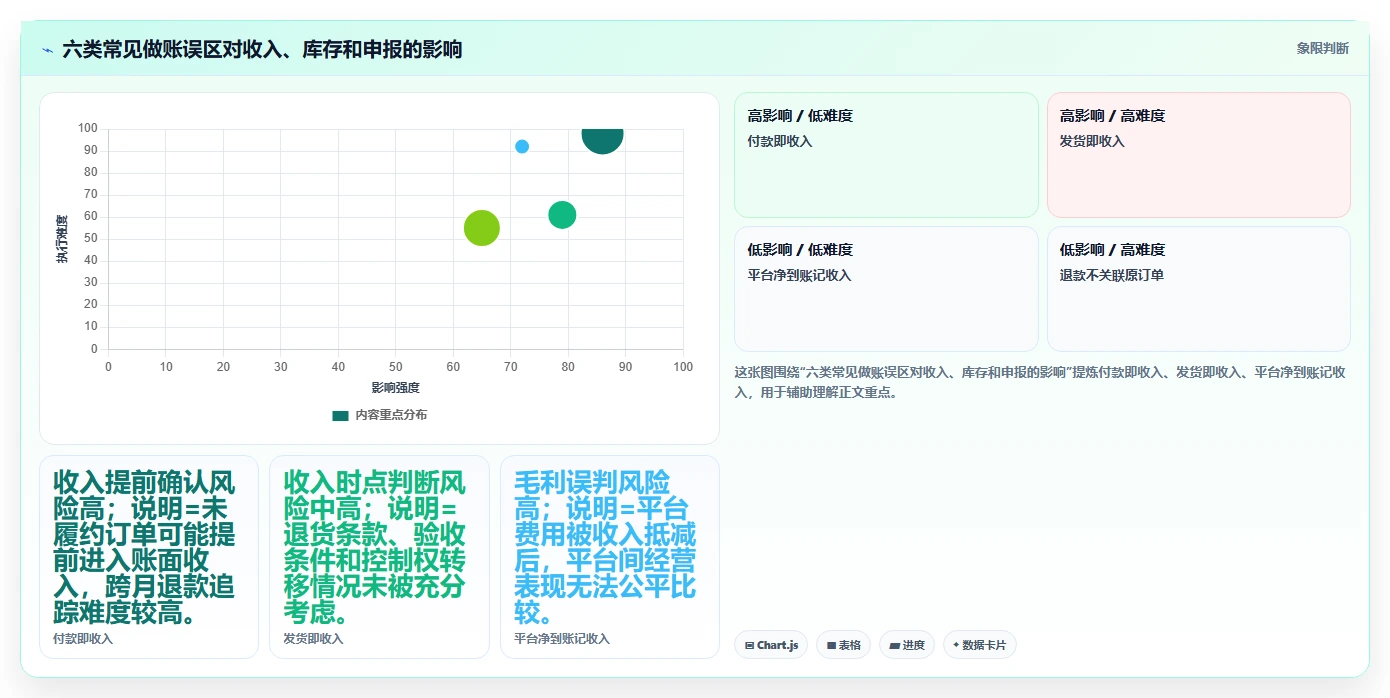Click the dark teal legend swatch
The height and width of the screenshot is (698, 1390).
coord(341,415)
